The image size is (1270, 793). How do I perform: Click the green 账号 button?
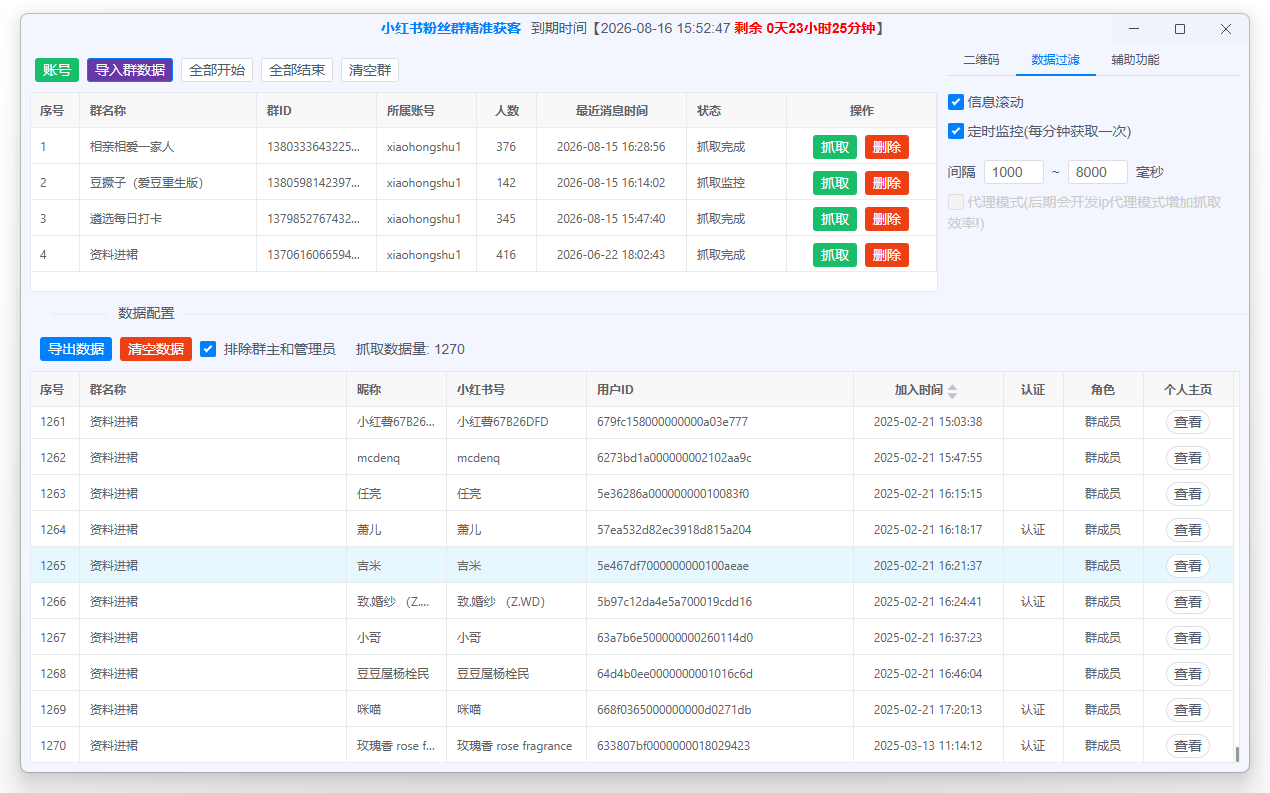click(x=57, y=70)
